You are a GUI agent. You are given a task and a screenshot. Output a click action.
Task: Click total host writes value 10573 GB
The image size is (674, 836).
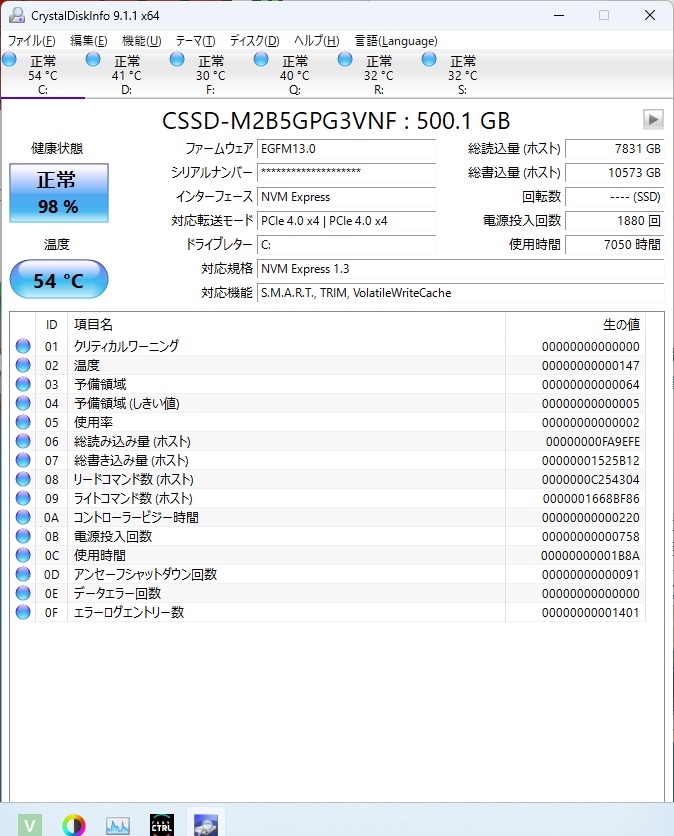pyautogui.click(x=614, y=173)
